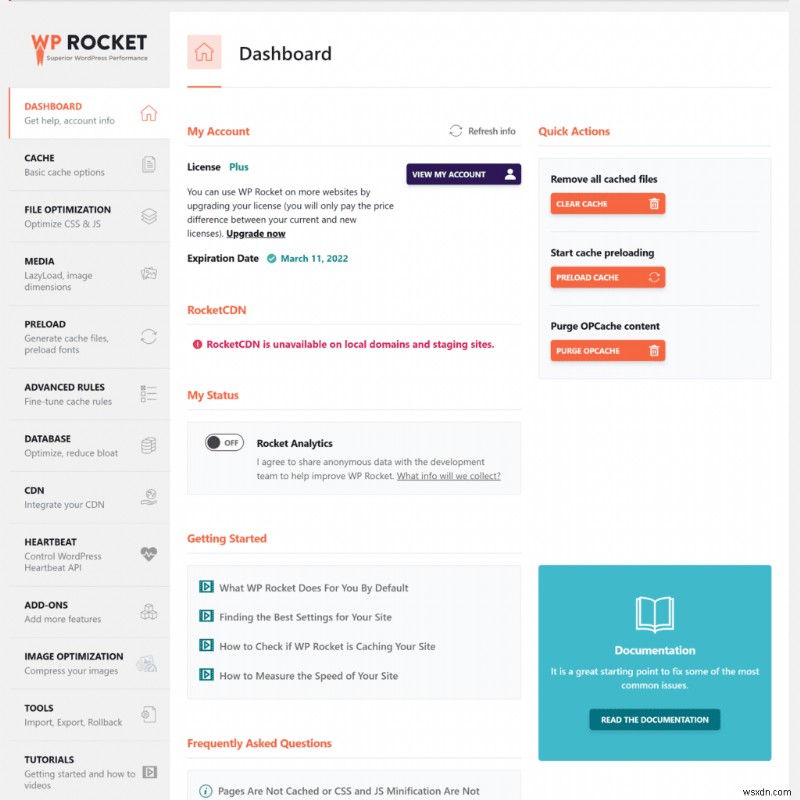800x800 pixels.
Task: Click the Cache document icon in the sidebar
Action: (149, 165)
